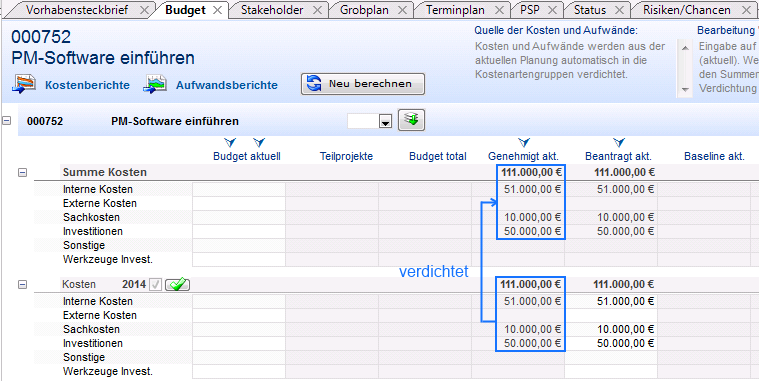Click the Budget total column header
The height and width of the screenshot is (381, 759).
point(438,156)
